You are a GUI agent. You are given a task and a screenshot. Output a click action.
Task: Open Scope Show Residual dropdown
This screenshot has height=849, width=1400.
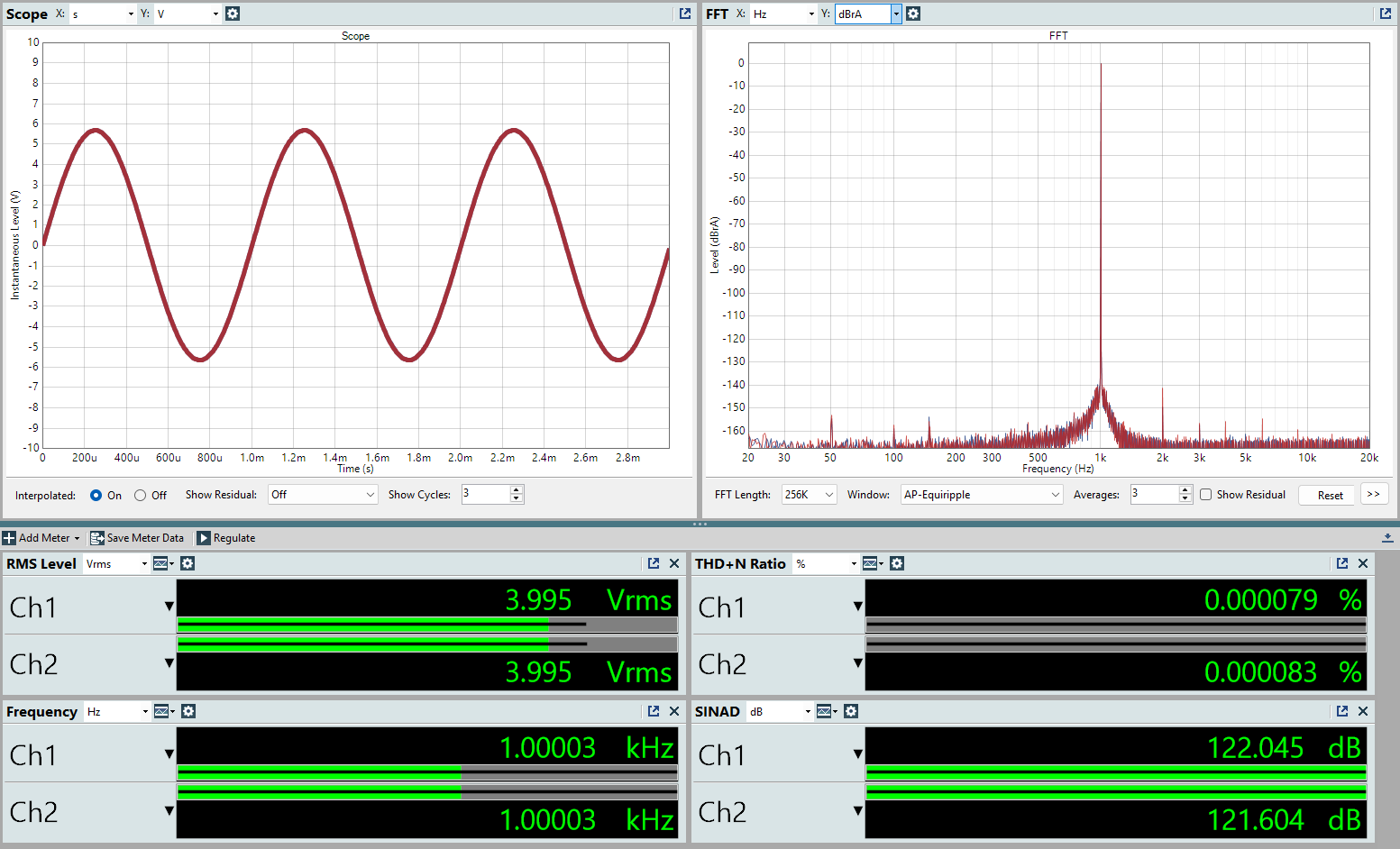323,495
